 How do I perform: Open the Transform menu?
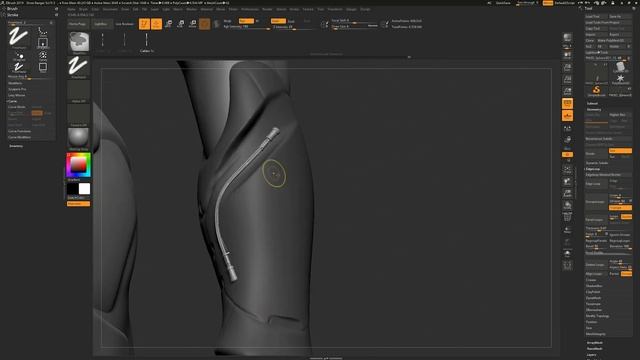pos(335,9)
